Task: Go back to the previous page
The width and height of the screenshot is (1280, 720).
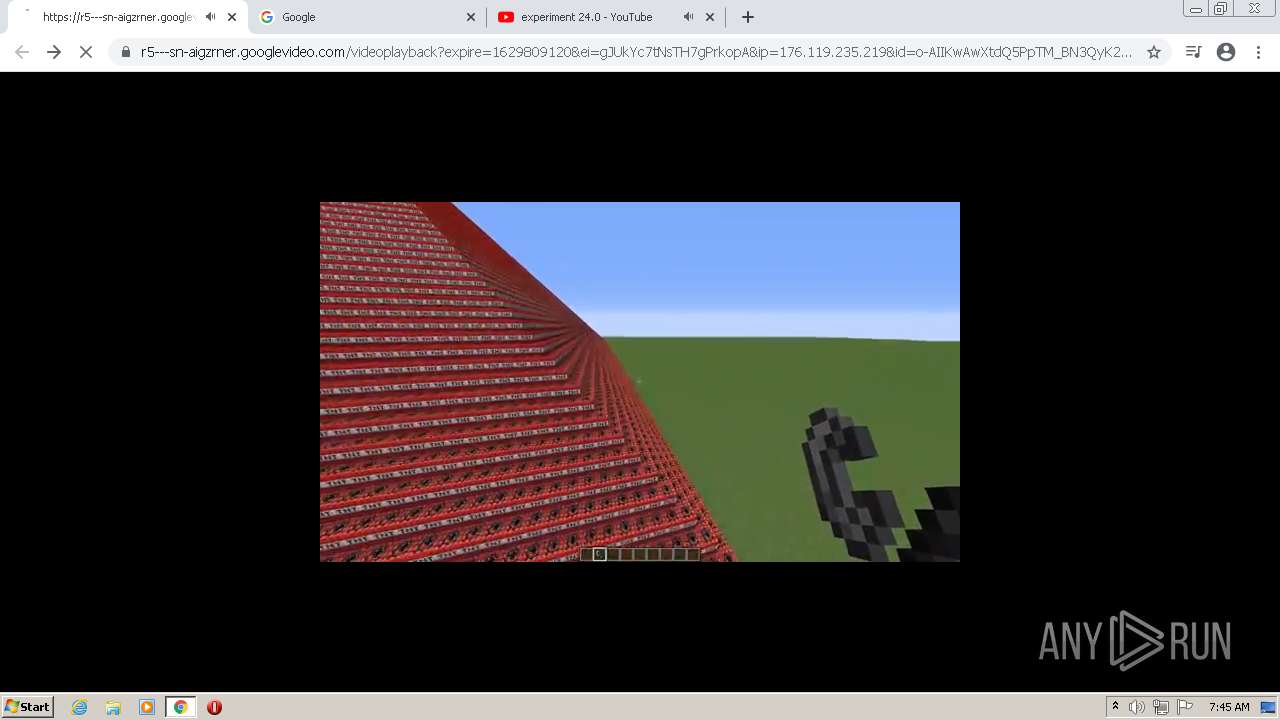Action: click(x=22, y=52)
